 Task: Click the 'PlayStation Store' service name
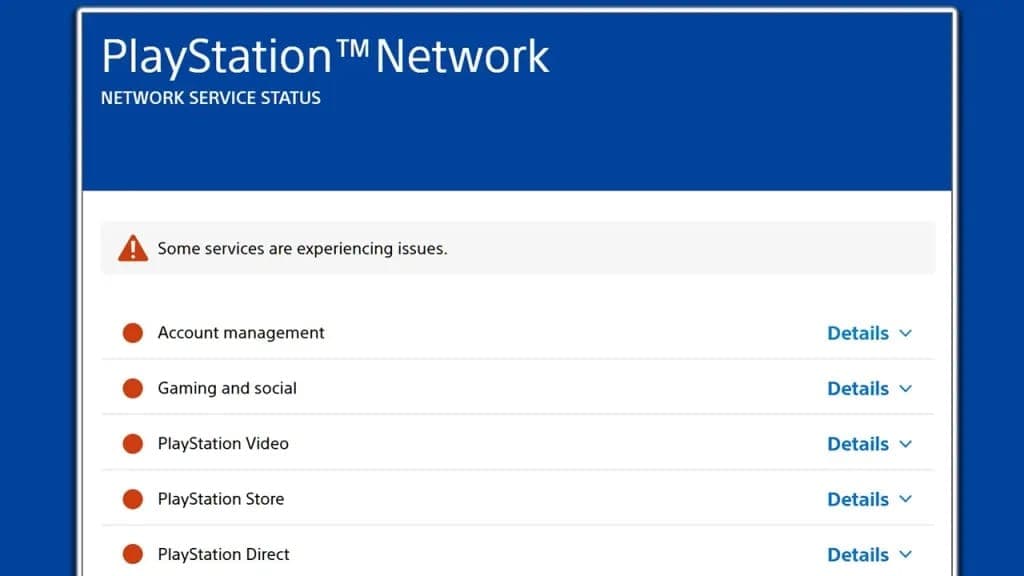[x=221, y=499]
